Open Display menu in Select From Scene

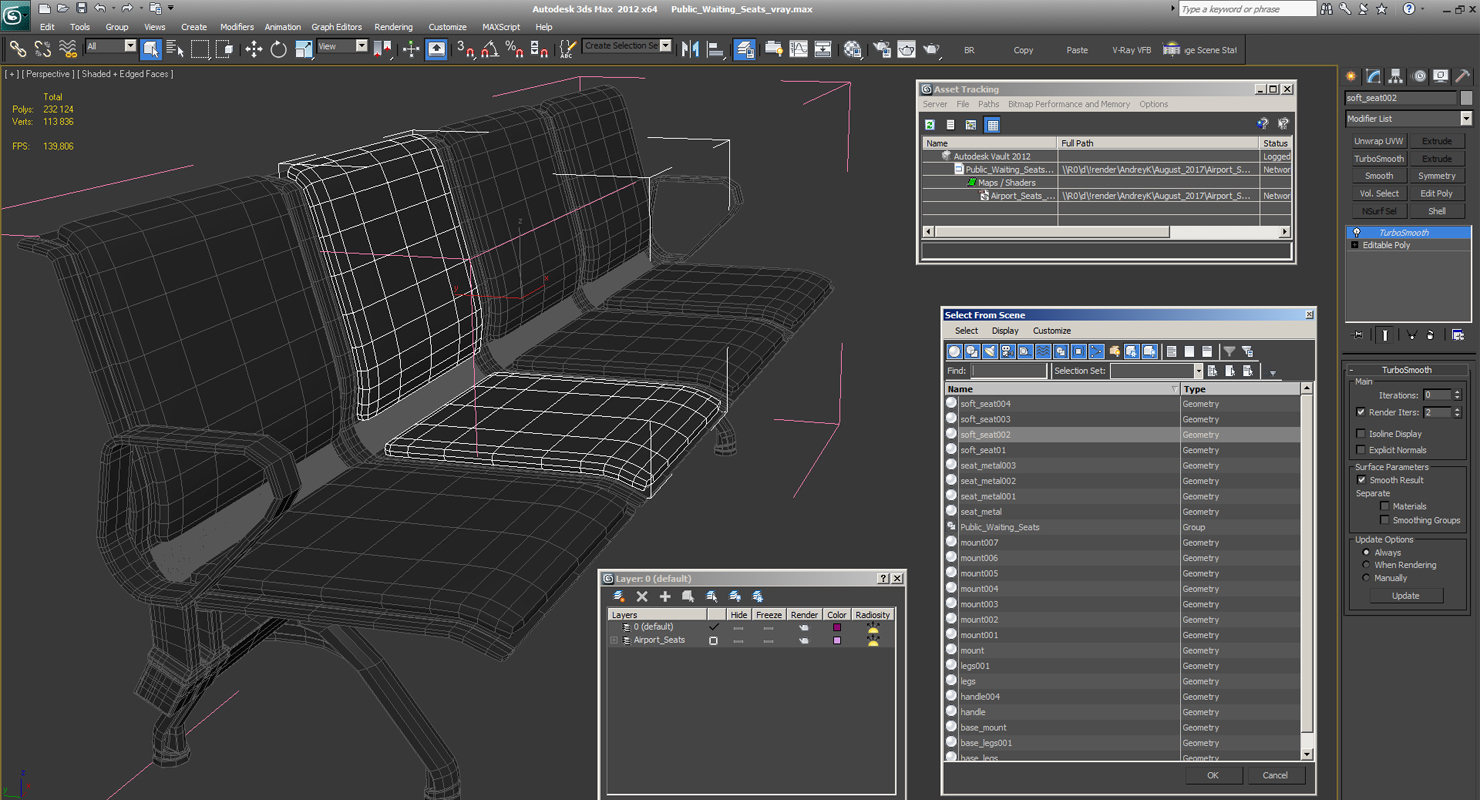pos(1005,331)
